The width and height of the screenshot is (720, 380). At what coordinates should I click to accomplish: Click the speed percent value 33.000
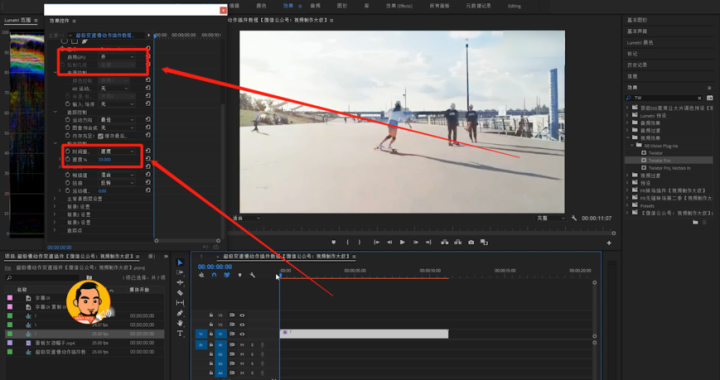[x=104, y=159]
